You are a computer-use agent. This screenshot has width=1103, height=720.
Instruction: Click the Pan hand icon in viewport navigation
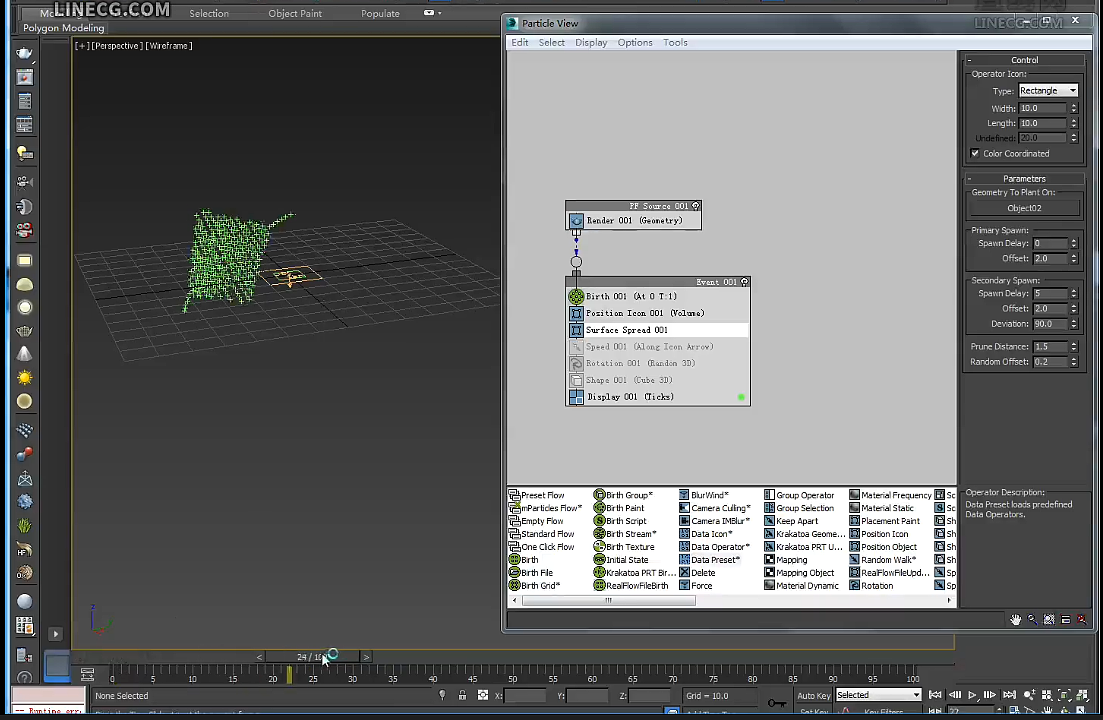(1015, 619)
